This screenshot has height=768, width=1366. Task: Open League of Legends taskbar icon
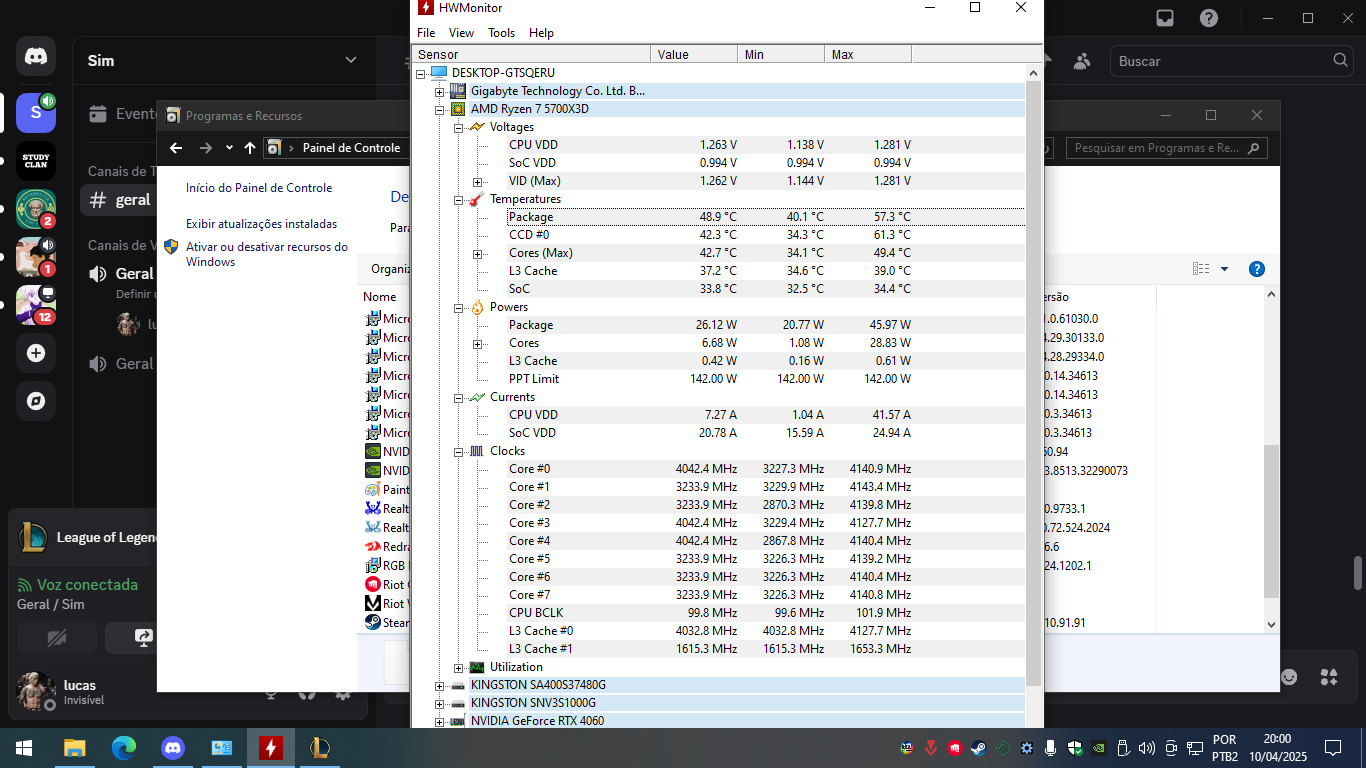point(319,747)
